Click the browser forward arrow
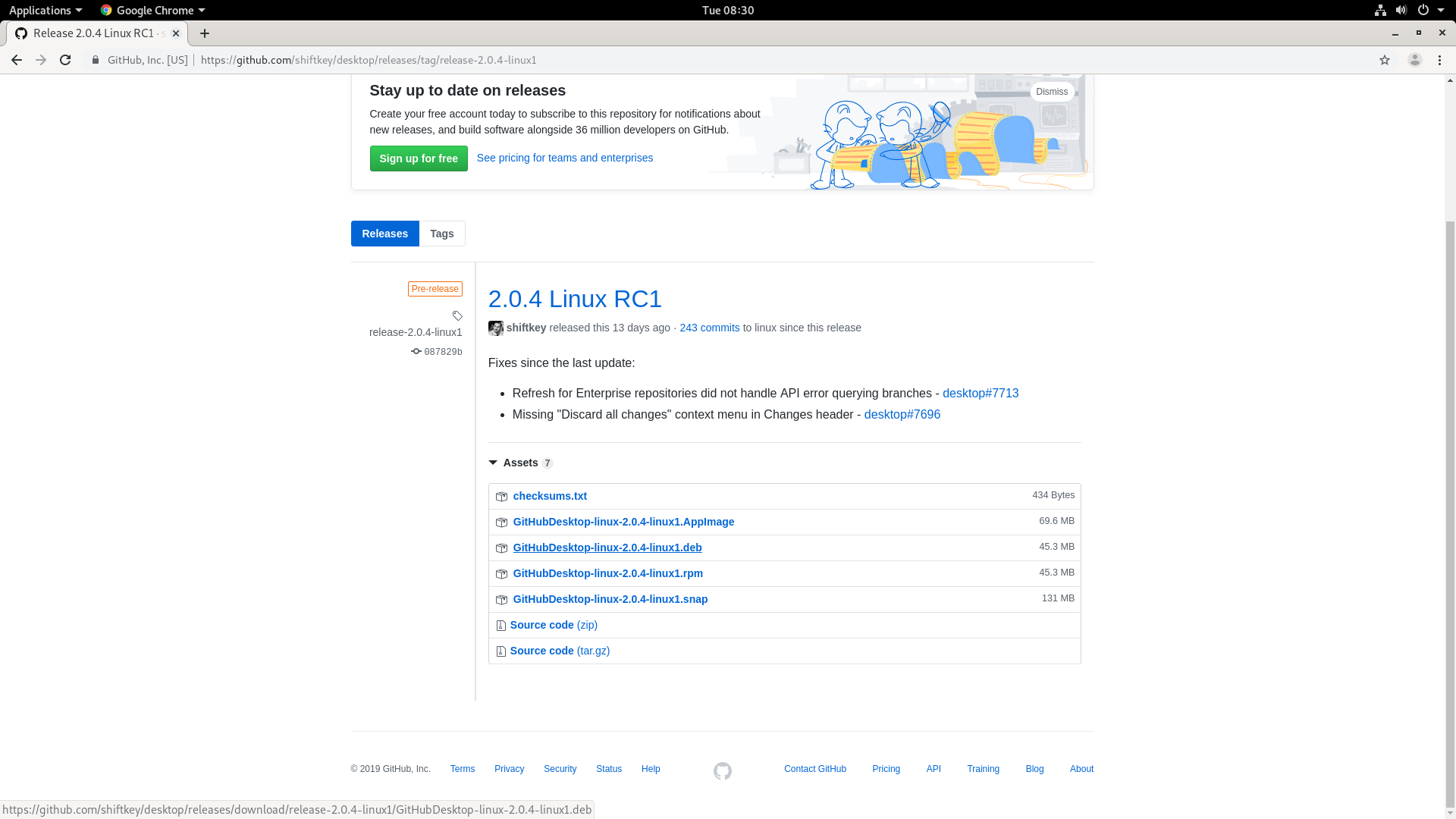 pyautogui.click(x=41, y=60)
